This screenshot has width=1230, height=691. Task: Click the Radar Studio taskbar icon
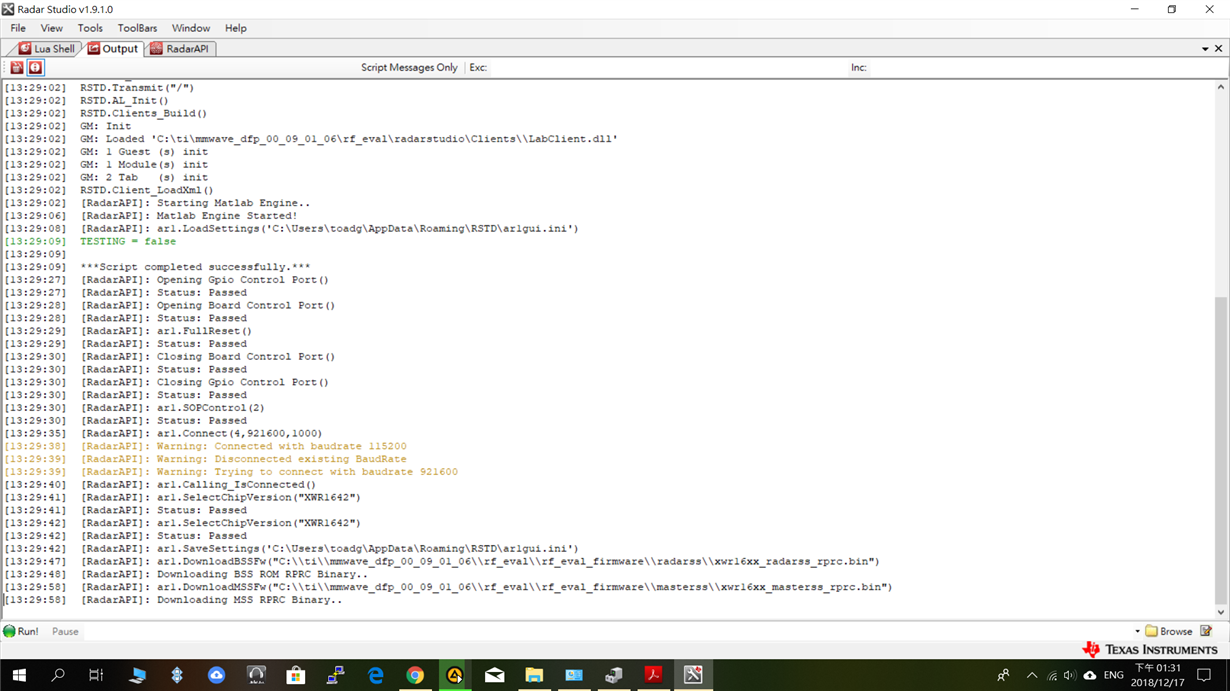[693, 675]
